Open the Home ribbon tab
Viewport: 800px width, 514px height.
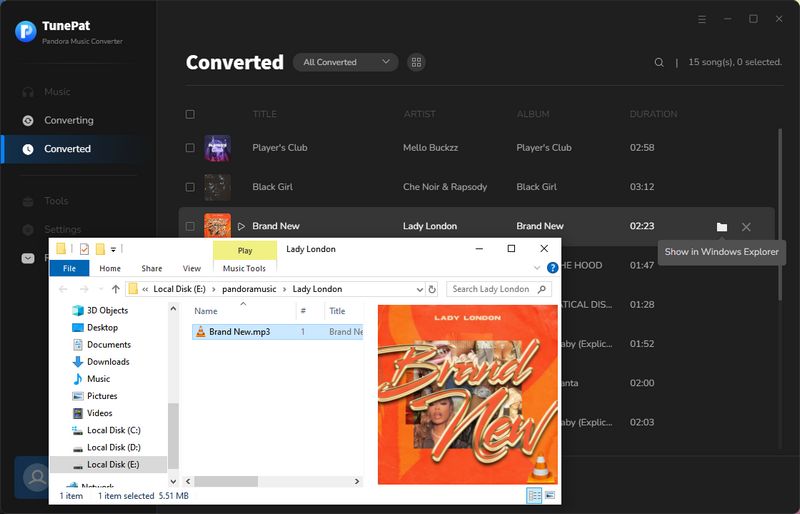tap(110, 268)
